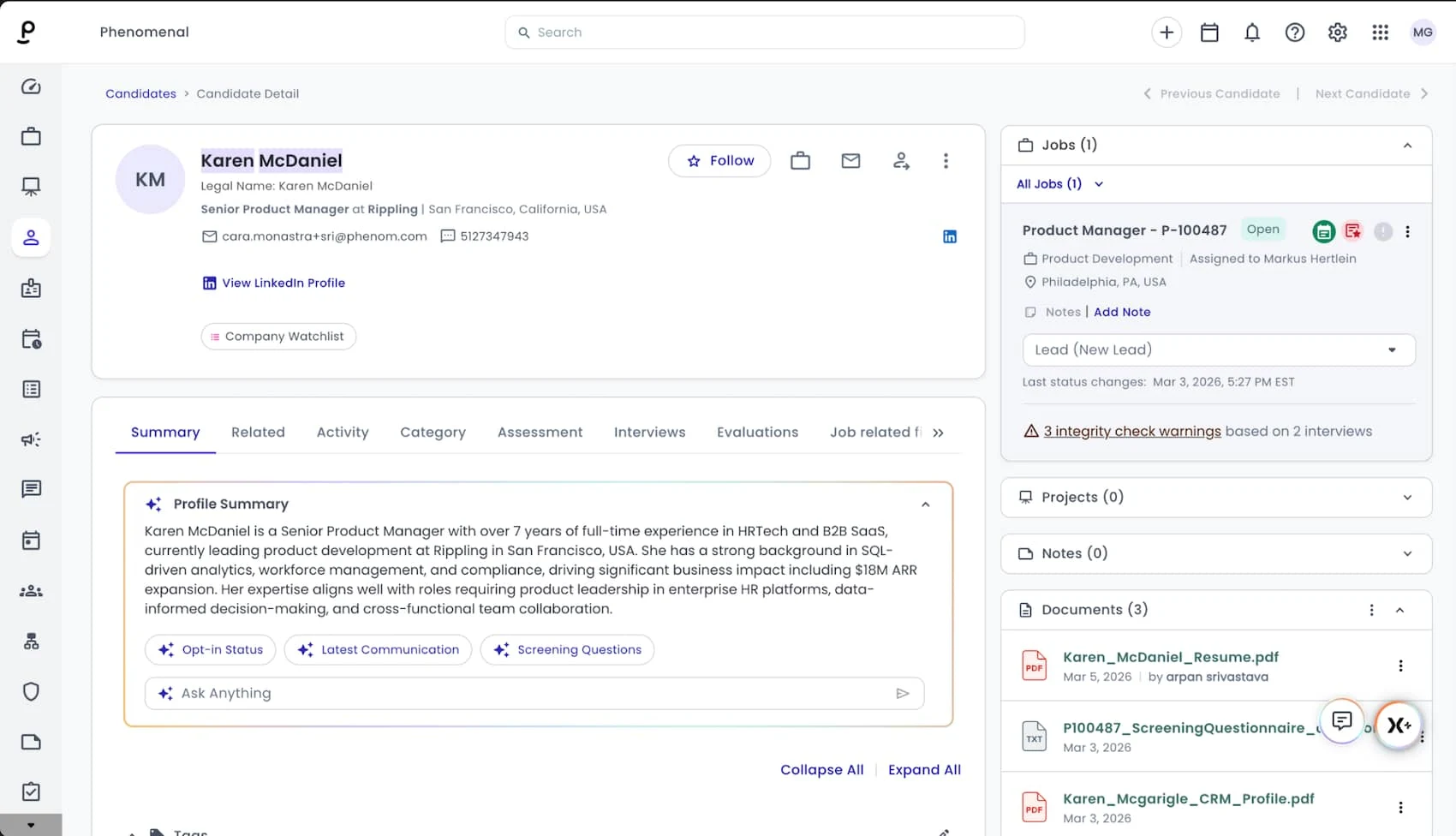Viewport: 1456px width, 836px height.
Task: Click the assign person icon on candidate card
Action: pos(901,160)
